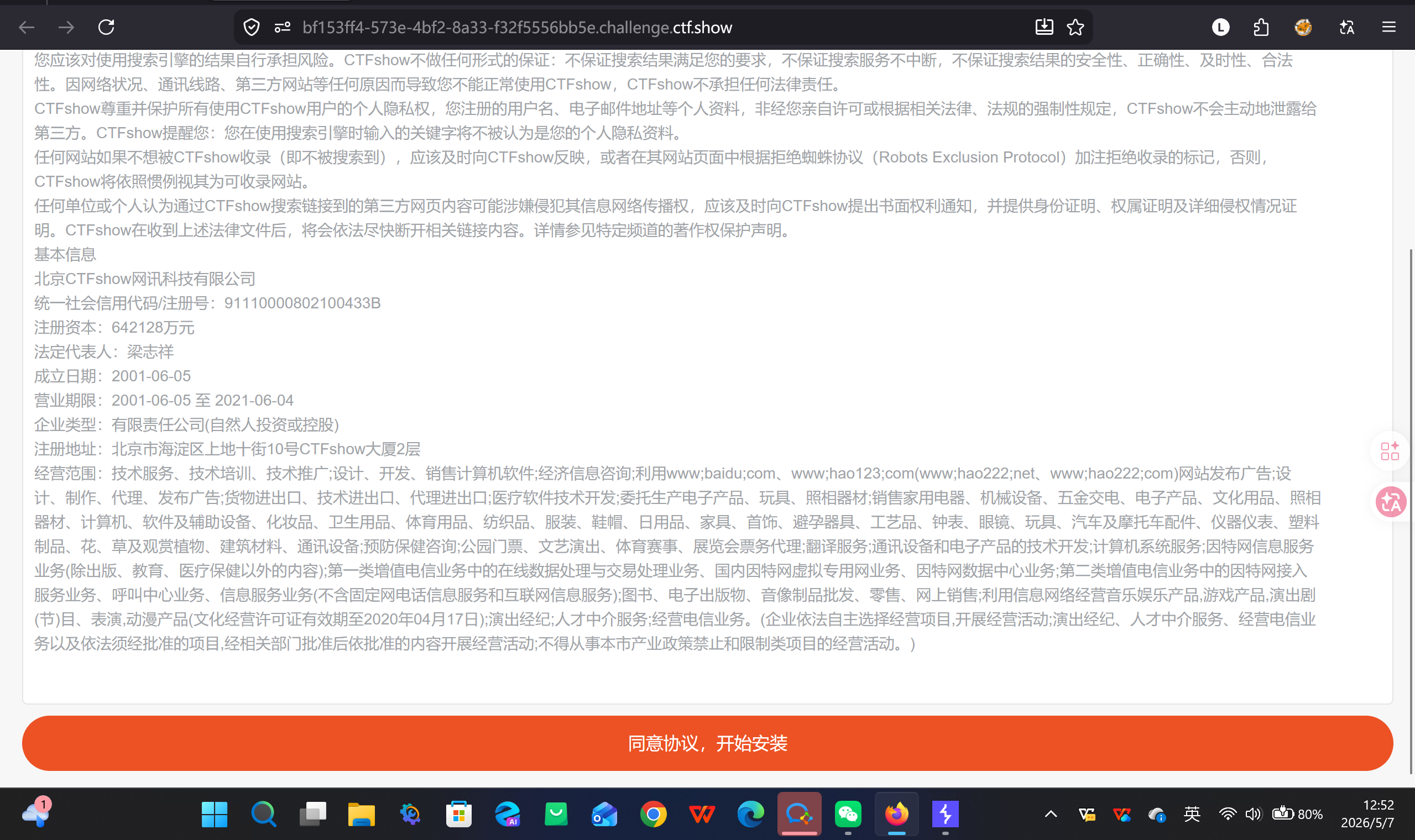The width and height of the screenshot is (1415, 840).
Task: Click the 注册资本：642128万元 line
Action: pyautogui.click(x=114, y=328)
